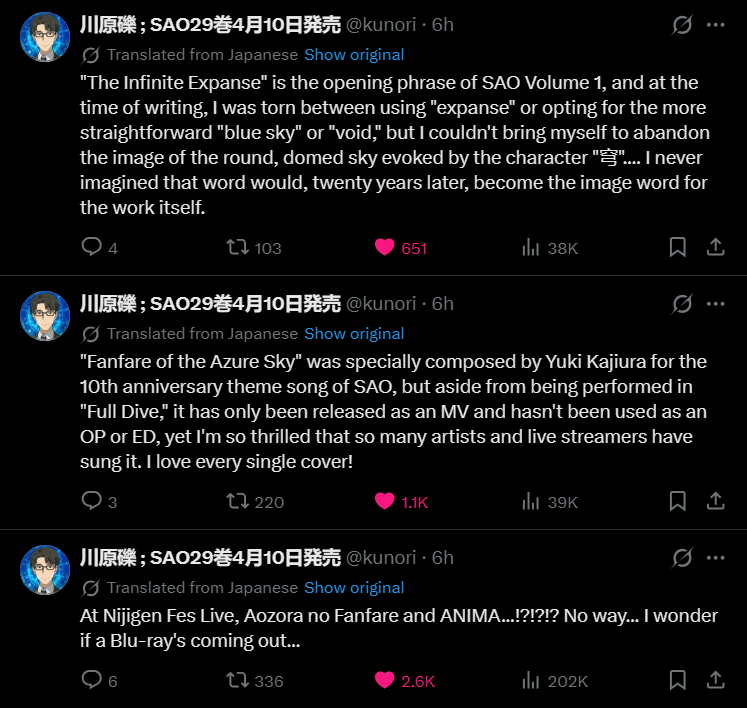Bookmark the Fanfare of Azure Sky tweet
Viewport: 747px width, 708px height.
(x=677, y=501)
